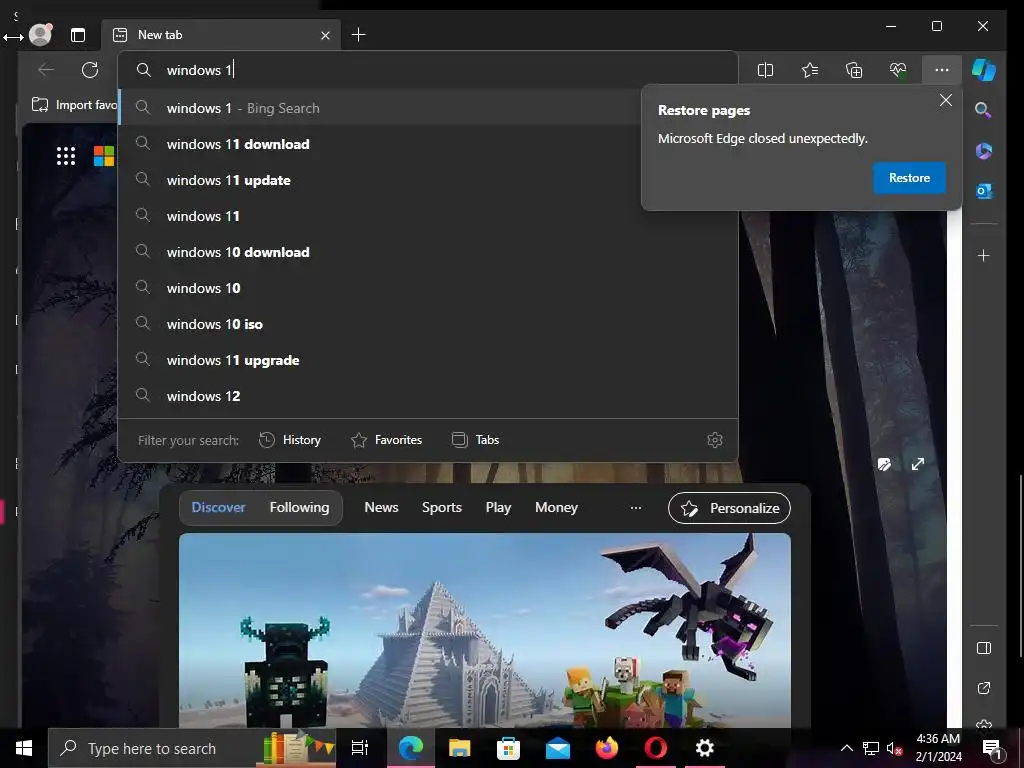Choose the plain "windows 10" suggestion
Viewport: 1024px width, 768px height.
pos(428,288)
